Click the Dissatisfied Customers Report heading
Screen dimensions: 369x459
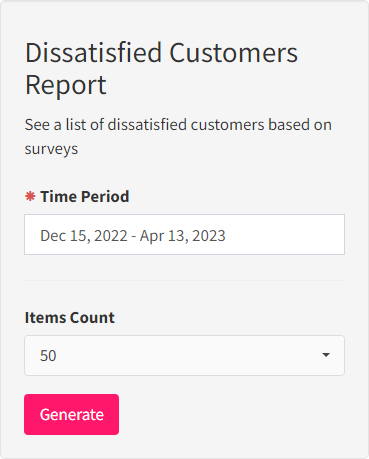click(x=161, y=68)
